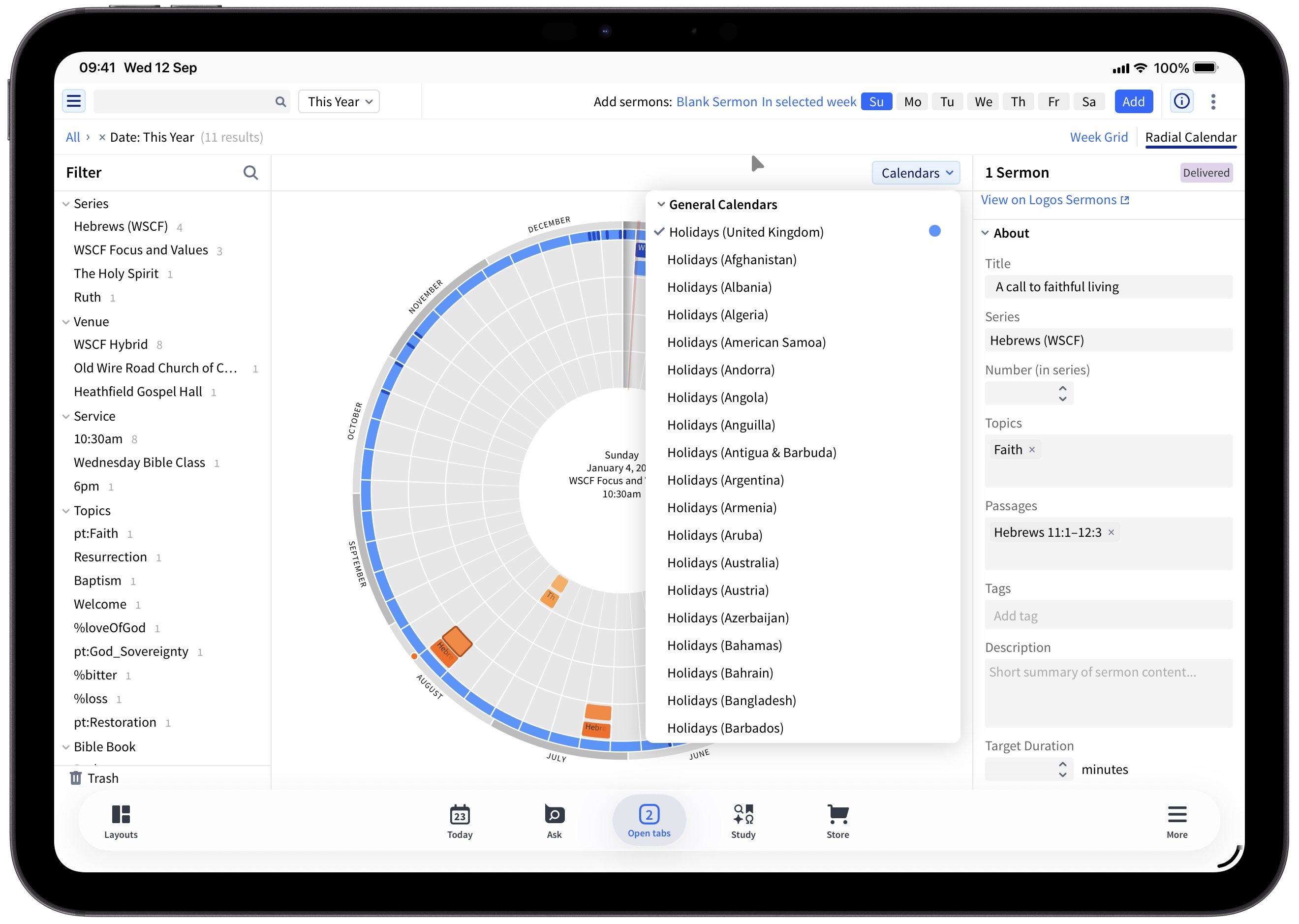The image size is (1299, 924).
Task: Open the Ask tool
Action: coord(554,822)
